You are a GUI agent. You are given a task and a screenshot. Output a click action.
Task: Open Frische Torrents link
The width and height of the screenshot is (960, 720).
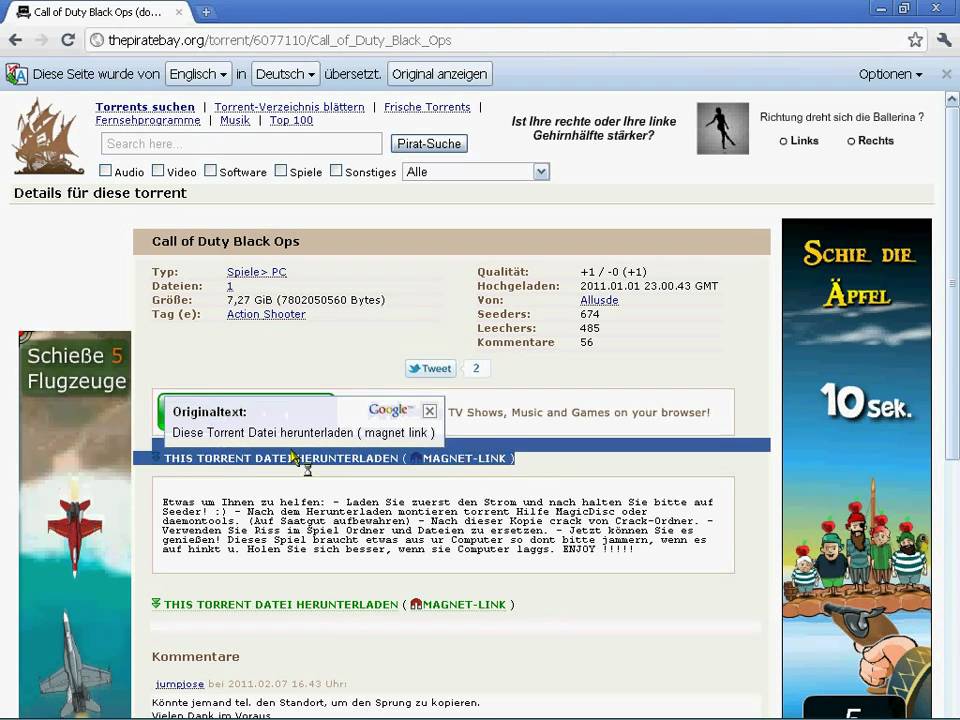pos(427,107)
